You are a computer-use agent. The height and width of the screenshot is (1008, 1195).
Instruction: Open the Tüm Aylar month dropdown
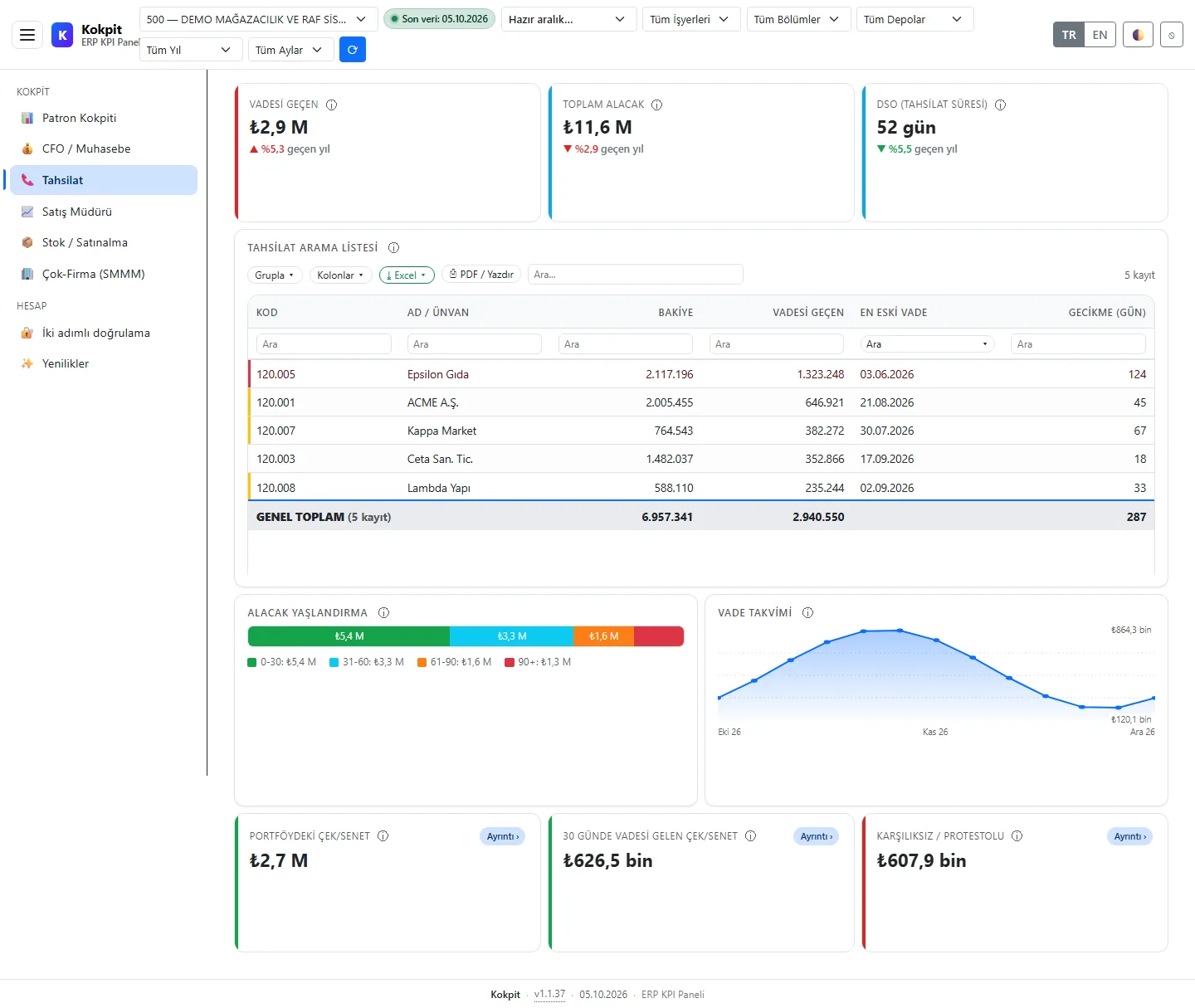point(291,50)
